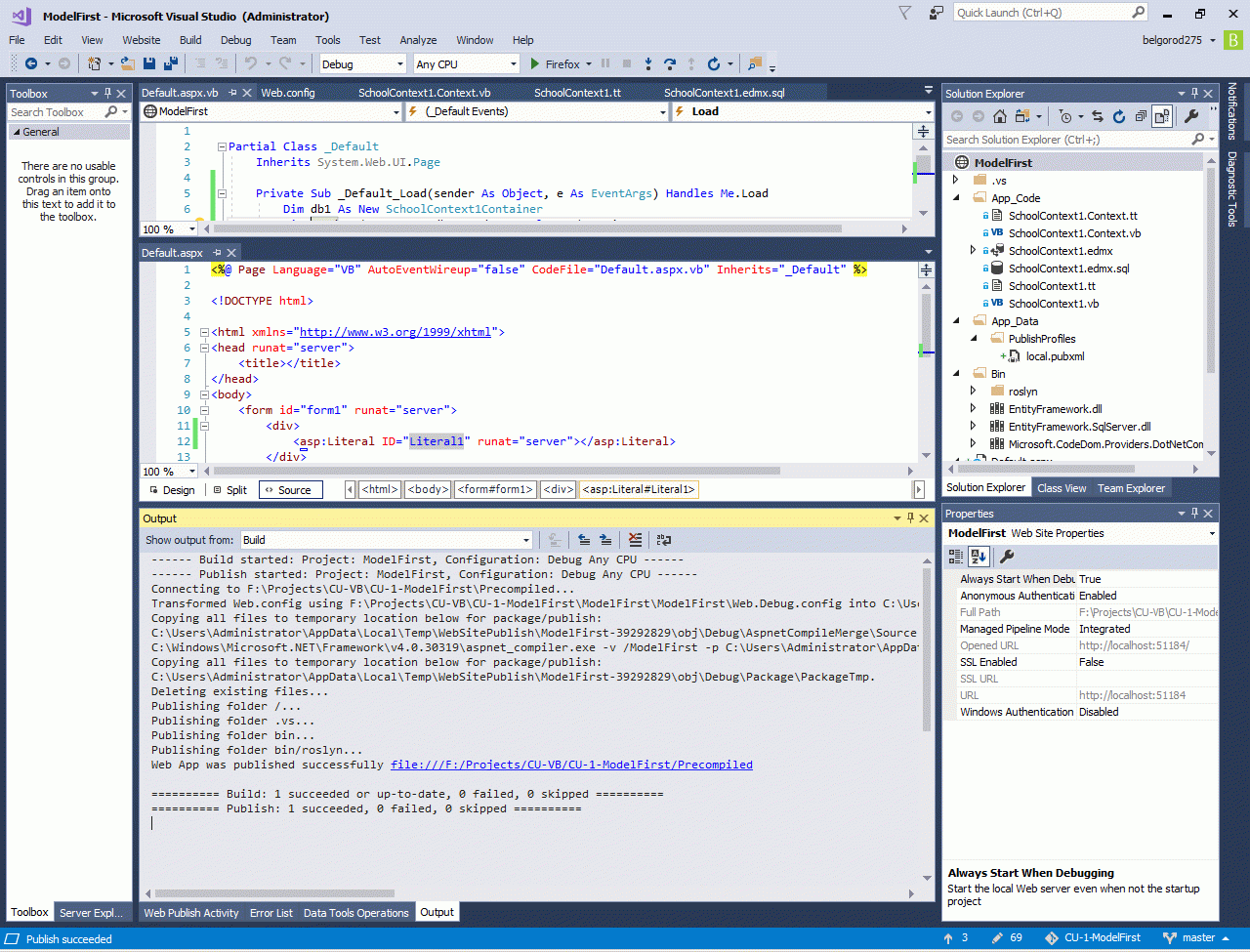Open Solution Explorer properties wrench icon
The image size is (1250, 952).
click(1191, 116)
